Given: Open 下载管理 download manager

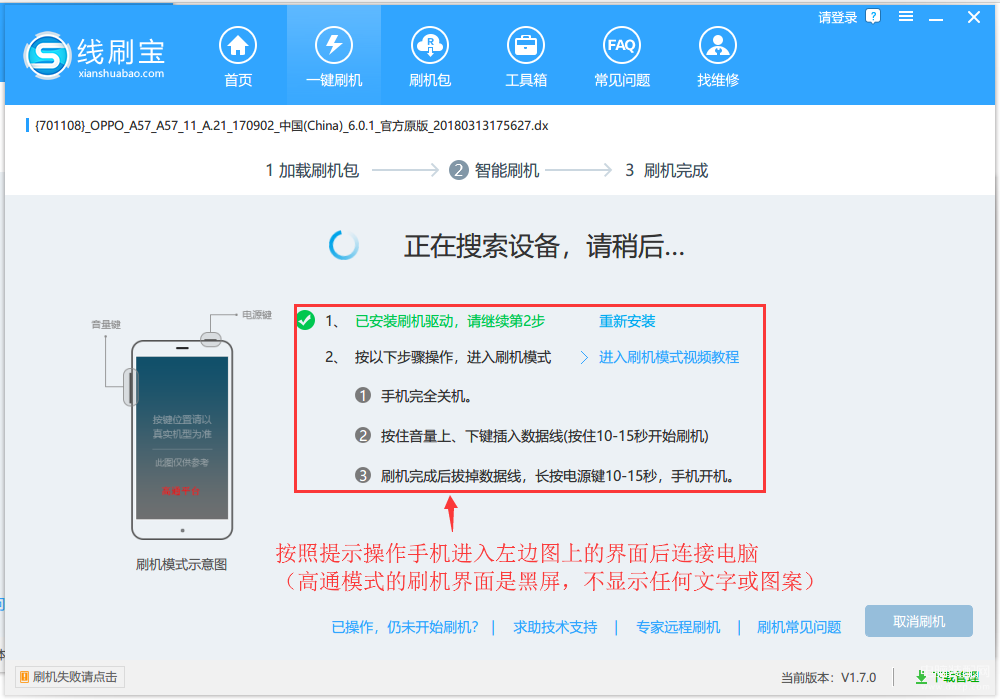Looking at the screenshot, I should click(948, 677).
